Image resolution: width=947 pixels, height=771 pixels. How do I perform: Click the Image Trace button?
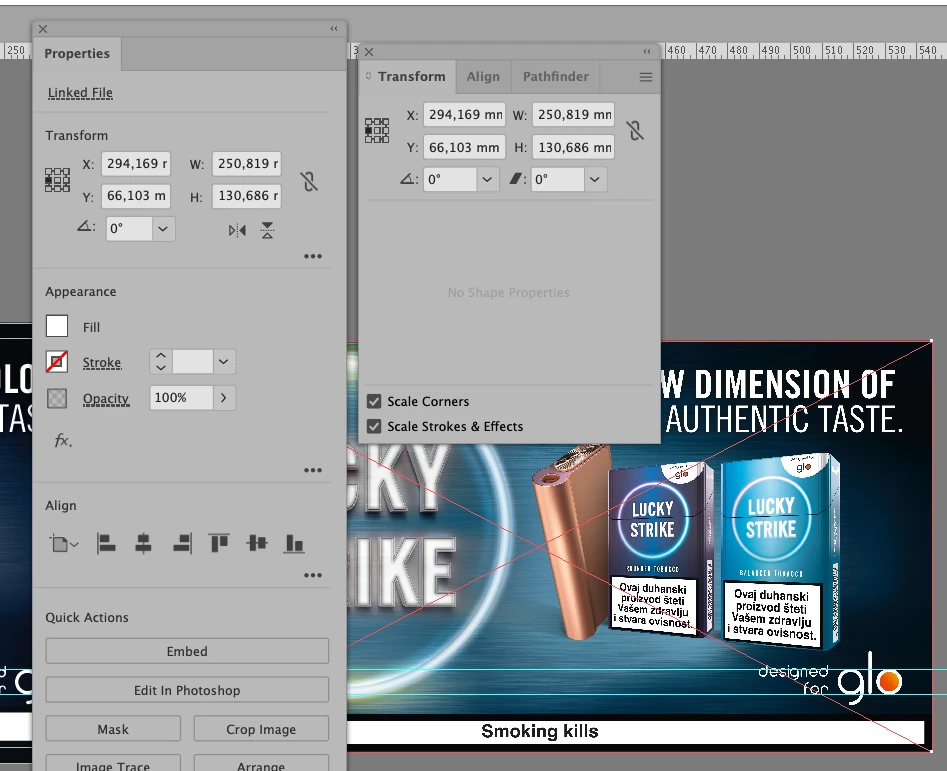click(113, 764)
